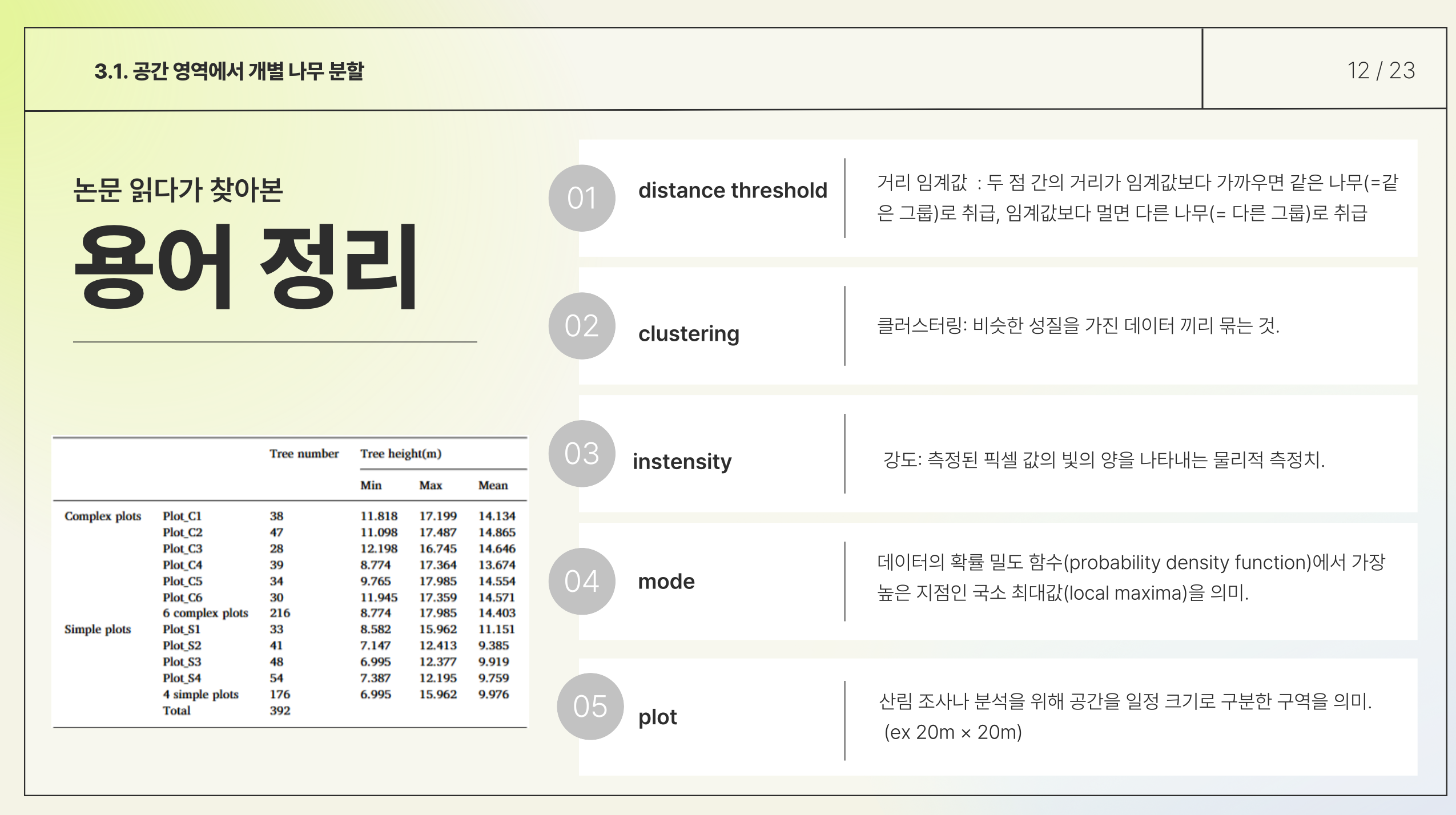Select the 'instensity' term label
The image size is (1456, 815).
[682, 461]
